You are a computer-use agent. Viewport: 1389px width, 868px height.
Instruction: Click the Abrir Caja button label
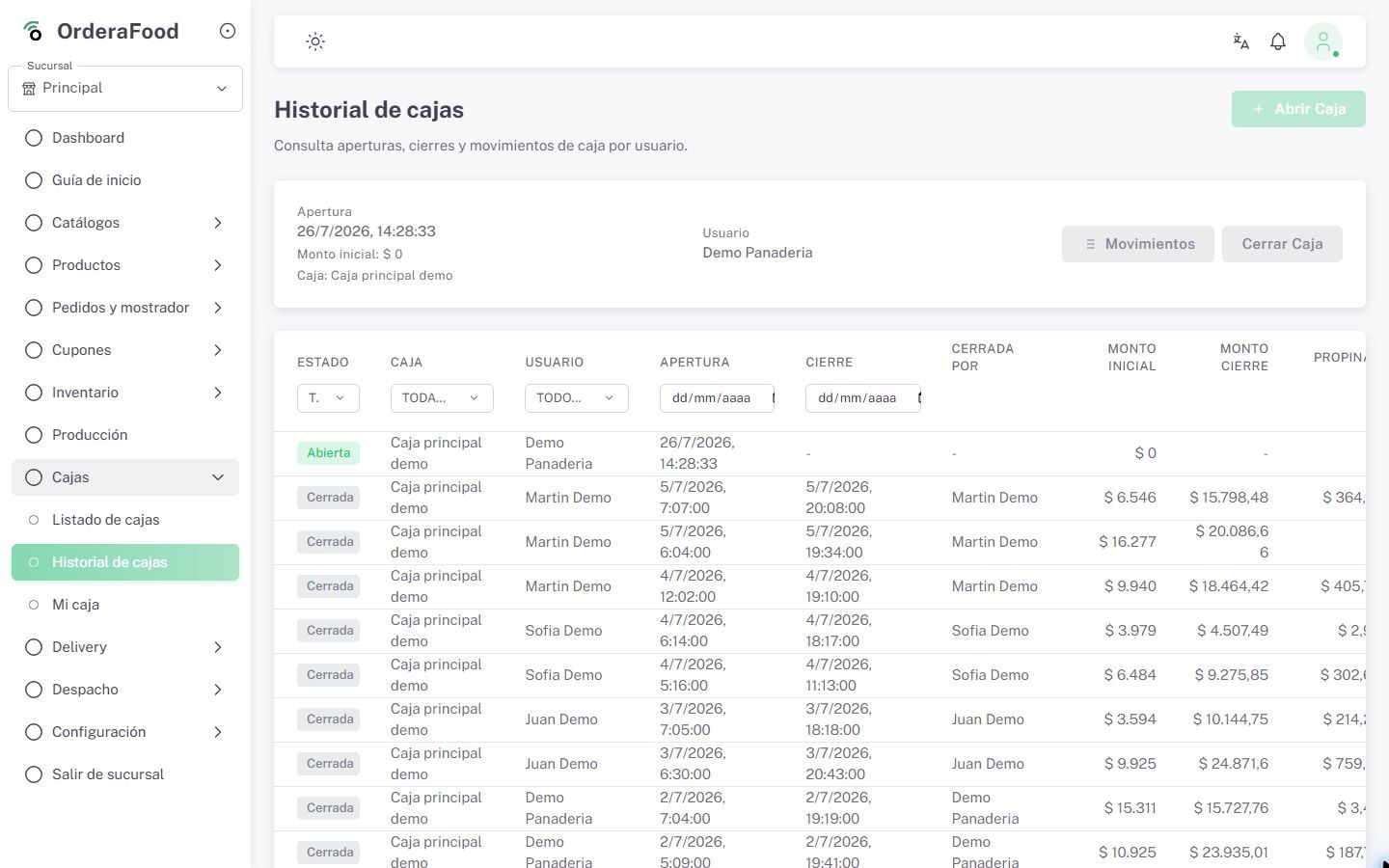(x=1310, y=109)
